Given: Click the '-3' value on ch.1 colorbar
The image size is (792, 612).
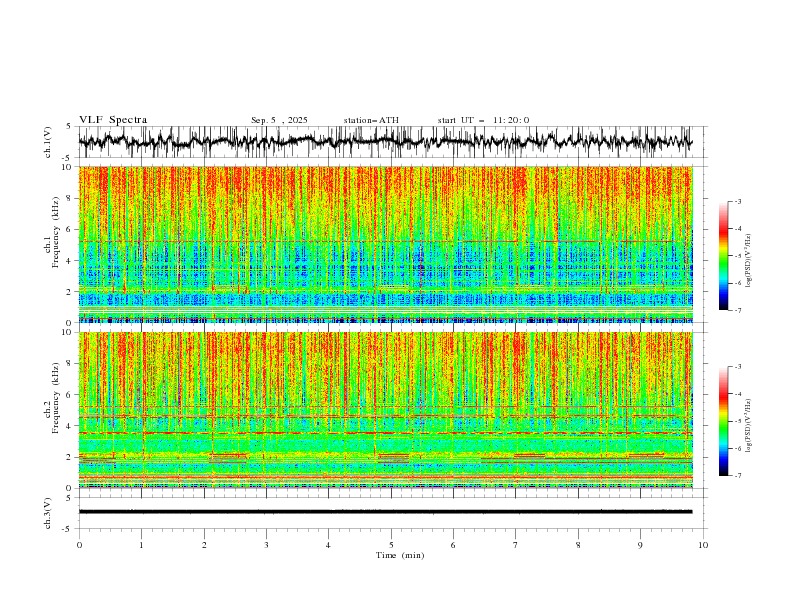Looking at the screenshot, I should [737, 201].
